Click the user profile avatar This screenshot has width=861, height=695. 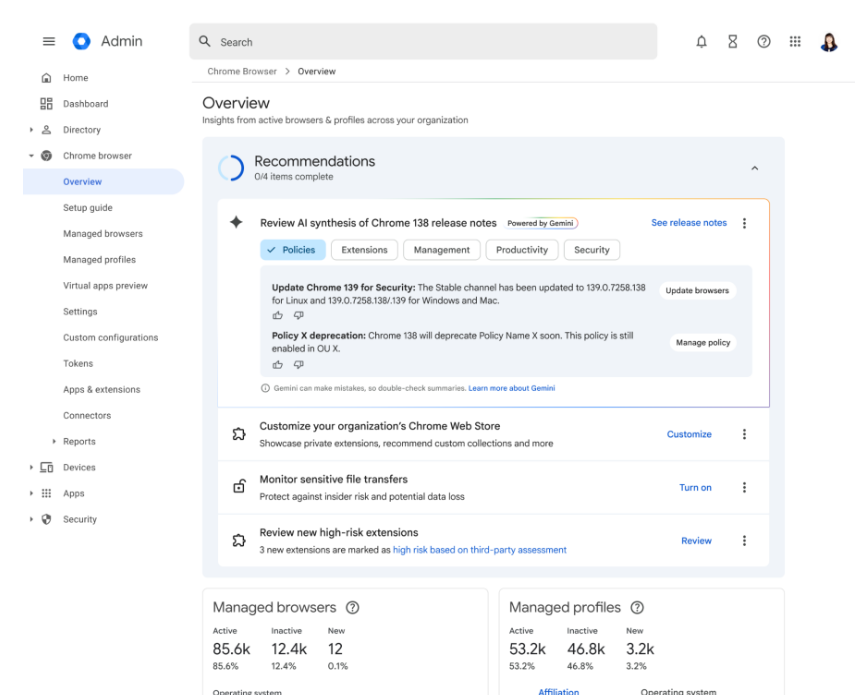829,42
